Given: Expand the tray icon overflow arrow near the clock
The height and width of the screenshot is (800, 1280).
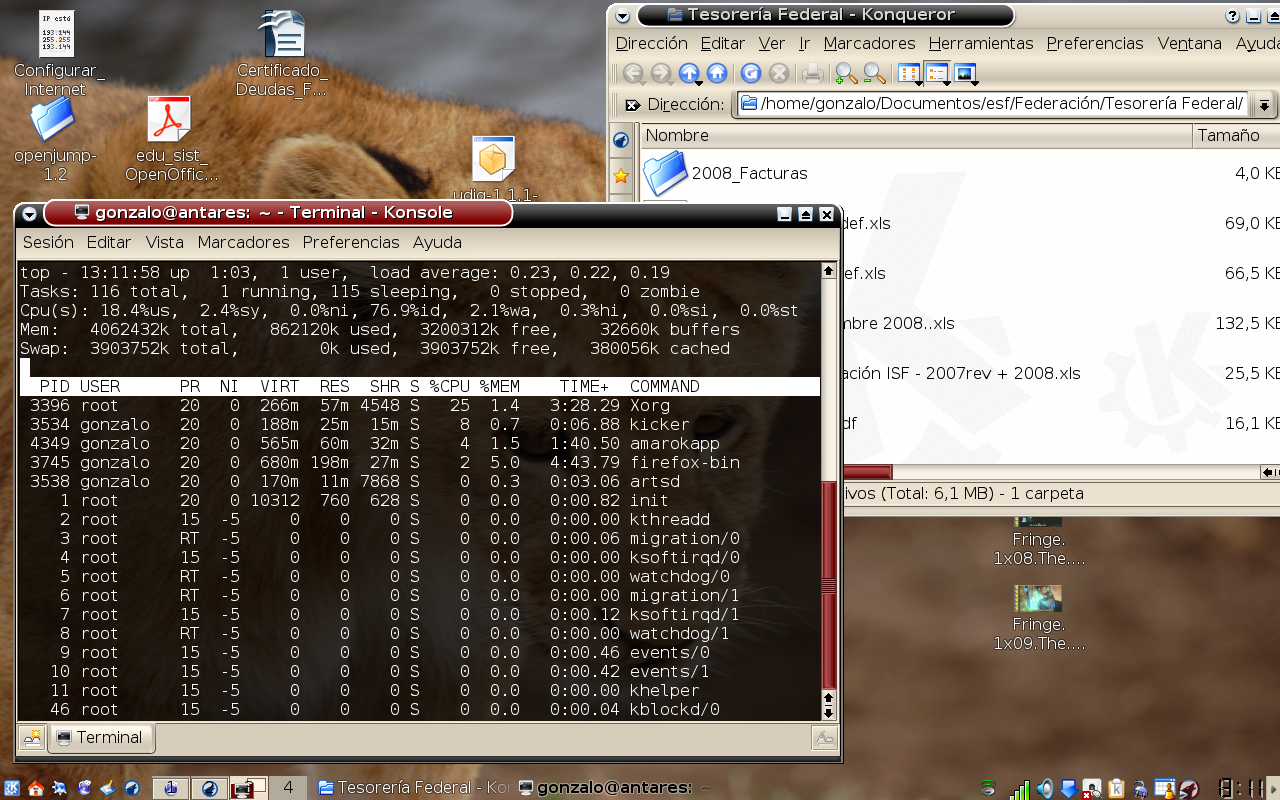Looking at the screenshot, I should [x=1273, y=787].
